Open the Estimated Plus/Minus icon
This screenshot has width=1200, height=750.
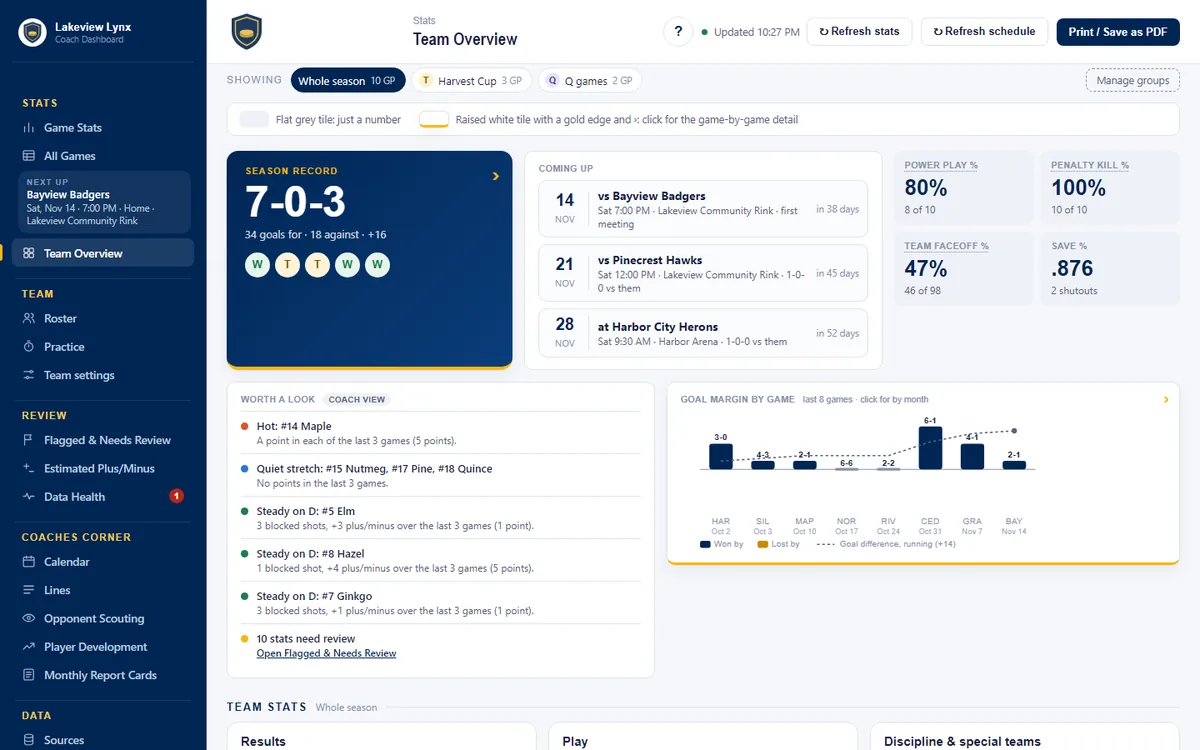coord(29,469)
